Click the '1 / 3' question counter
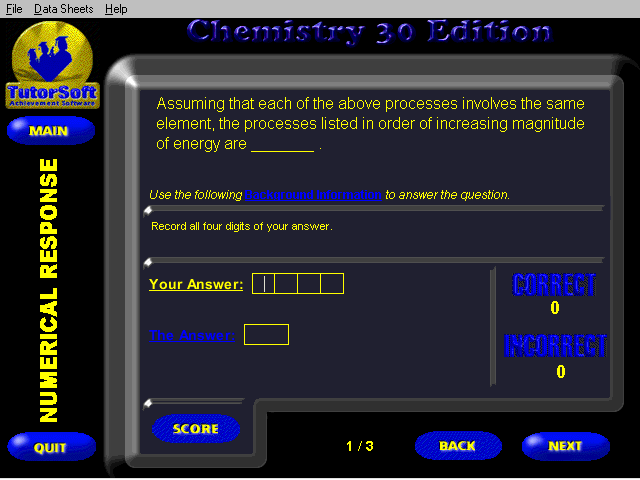This screenshot has width=640, height=480. click(360, 446)
